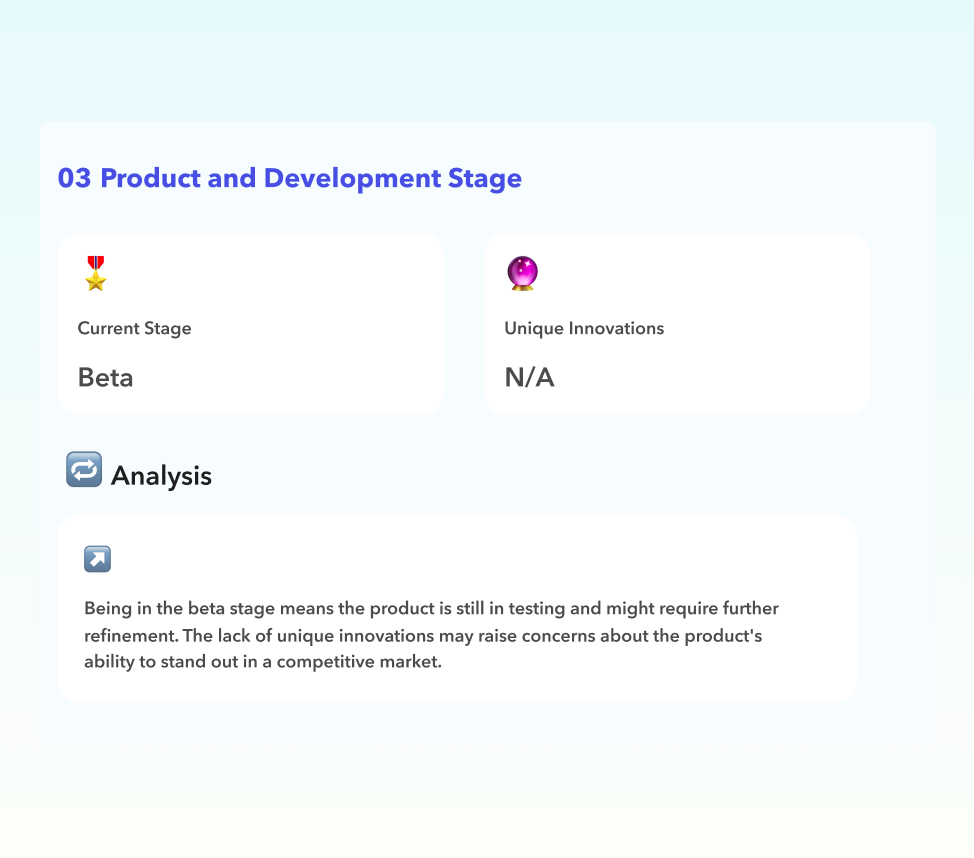Click the '03' number in the heading
The width and height of the screenshot is (974, 858).
[74, 178]
